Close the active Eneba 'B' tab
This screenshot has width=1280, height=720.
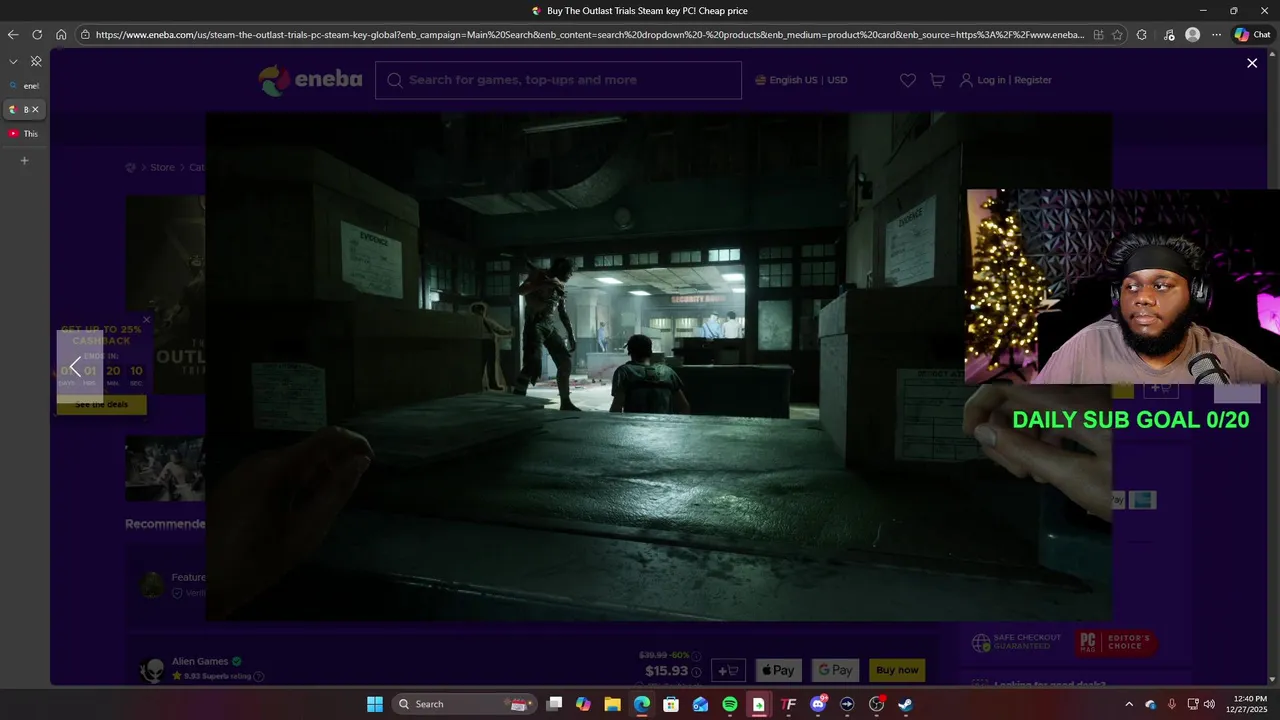[x=36, y=110]
